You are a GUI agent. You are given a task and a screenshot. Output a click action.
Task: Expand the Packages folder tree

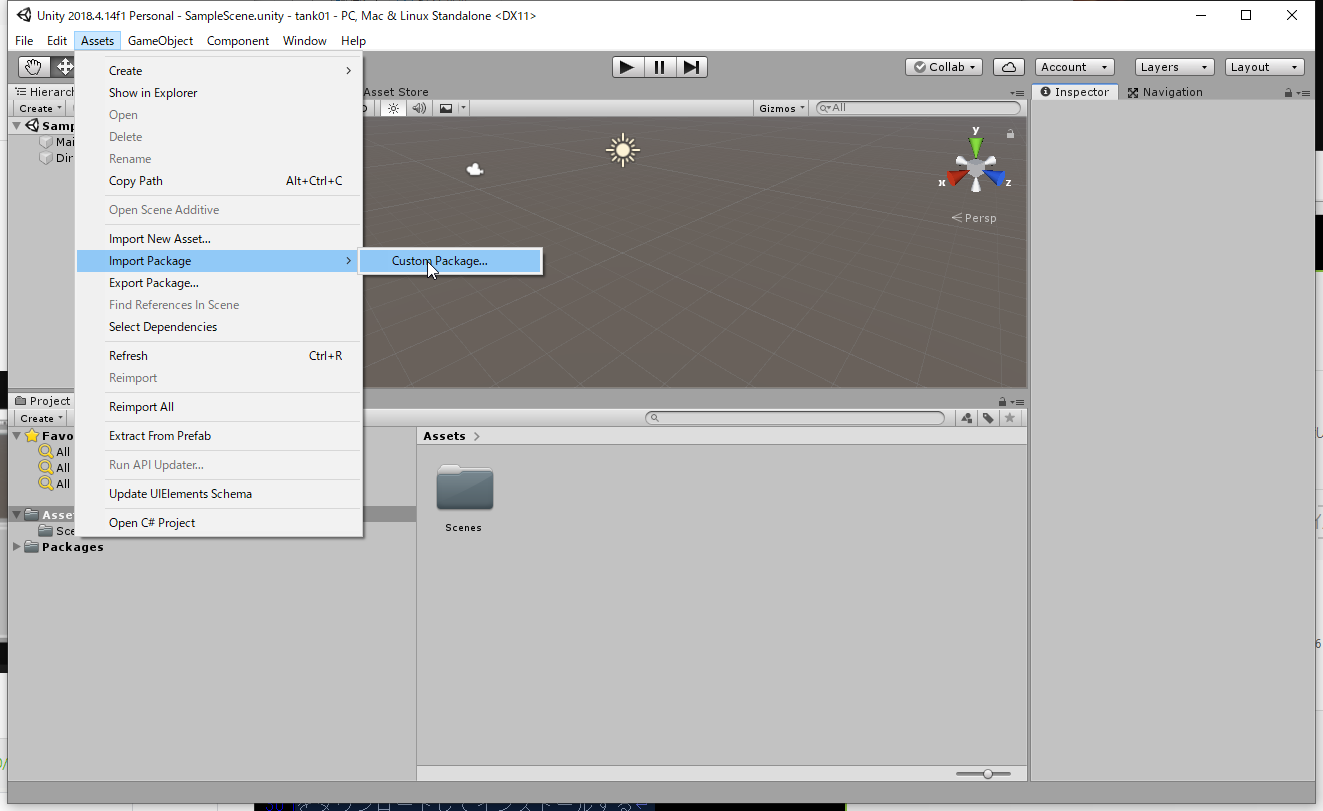click(16, 547)
